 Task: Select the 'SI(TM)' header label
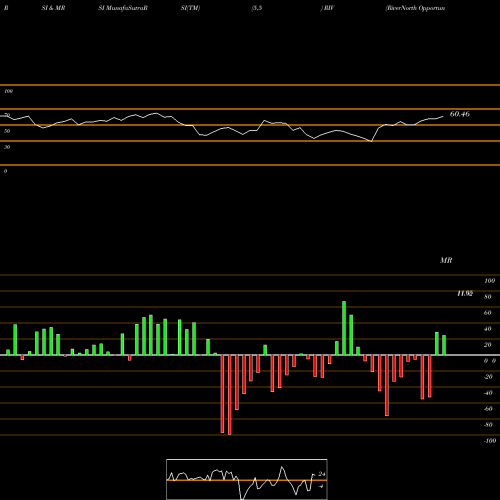pyautogui.click(x=190, y=8)
